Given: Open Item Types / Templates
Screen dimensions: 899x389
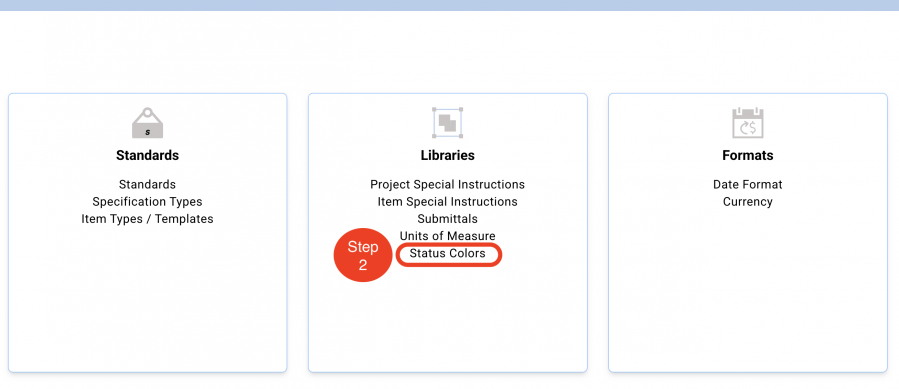Looking at the screenshot, I should pyautogui.click(x=147, y=219).
